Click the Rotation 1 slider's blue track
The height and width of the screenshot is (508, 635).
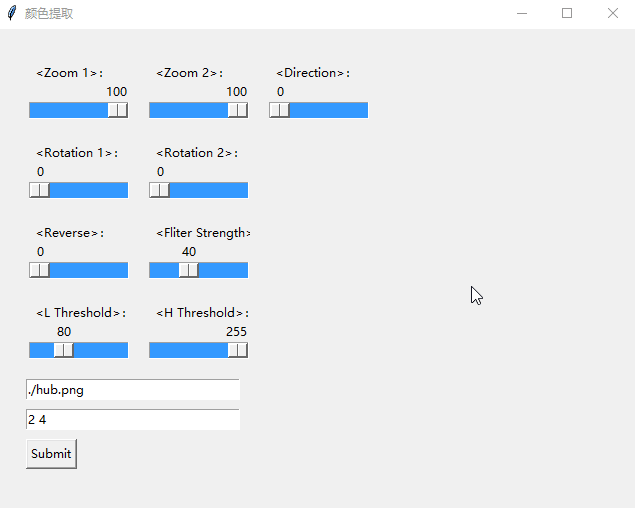(90, 190)
